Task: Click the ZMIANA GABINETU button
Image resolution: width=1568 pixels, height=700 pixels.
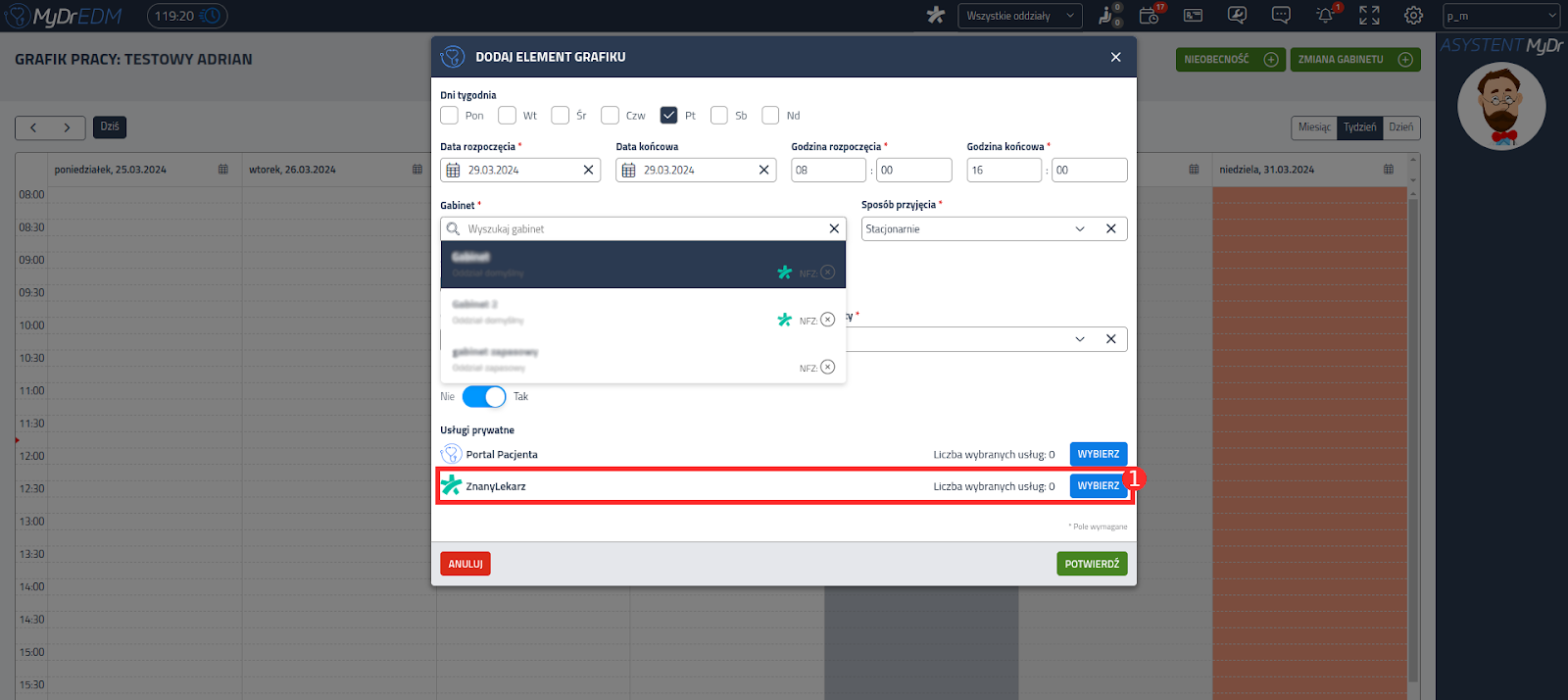Action: (x=1355, y=59)
